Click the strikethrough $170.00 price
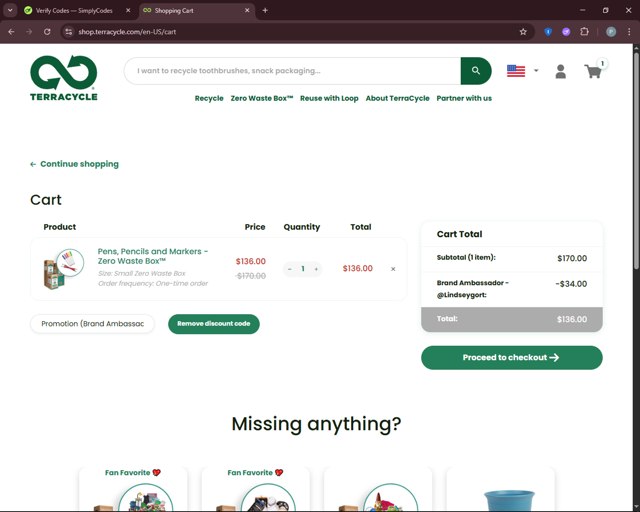 [251, 276]
